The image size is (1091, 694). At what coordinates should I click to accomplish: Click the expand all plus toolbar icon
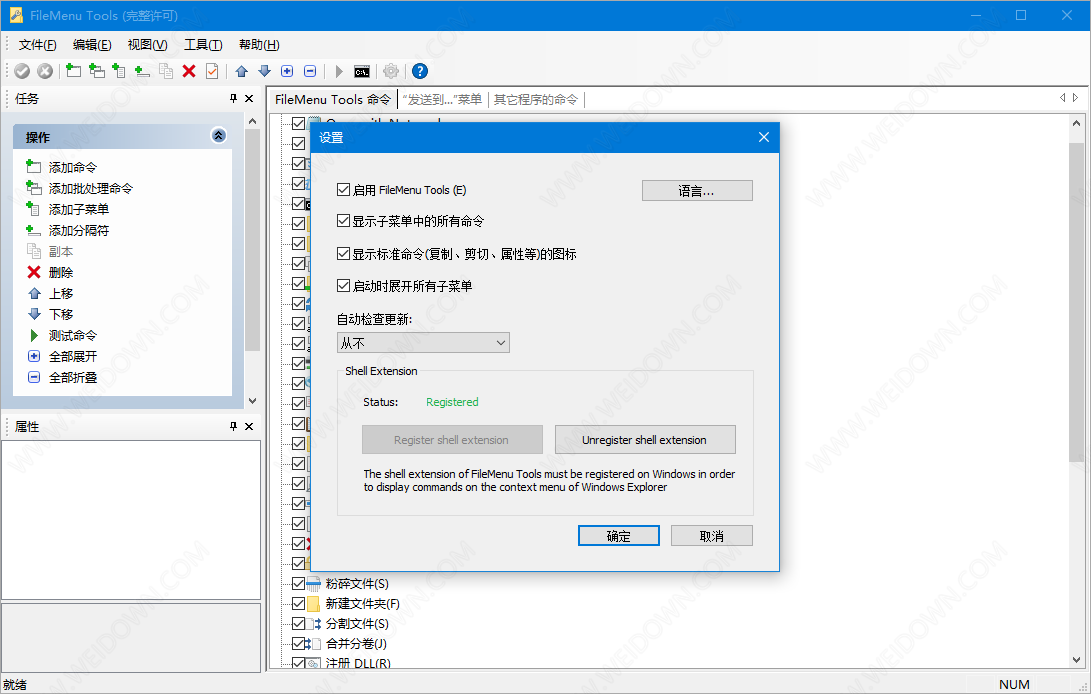point(287,71)
